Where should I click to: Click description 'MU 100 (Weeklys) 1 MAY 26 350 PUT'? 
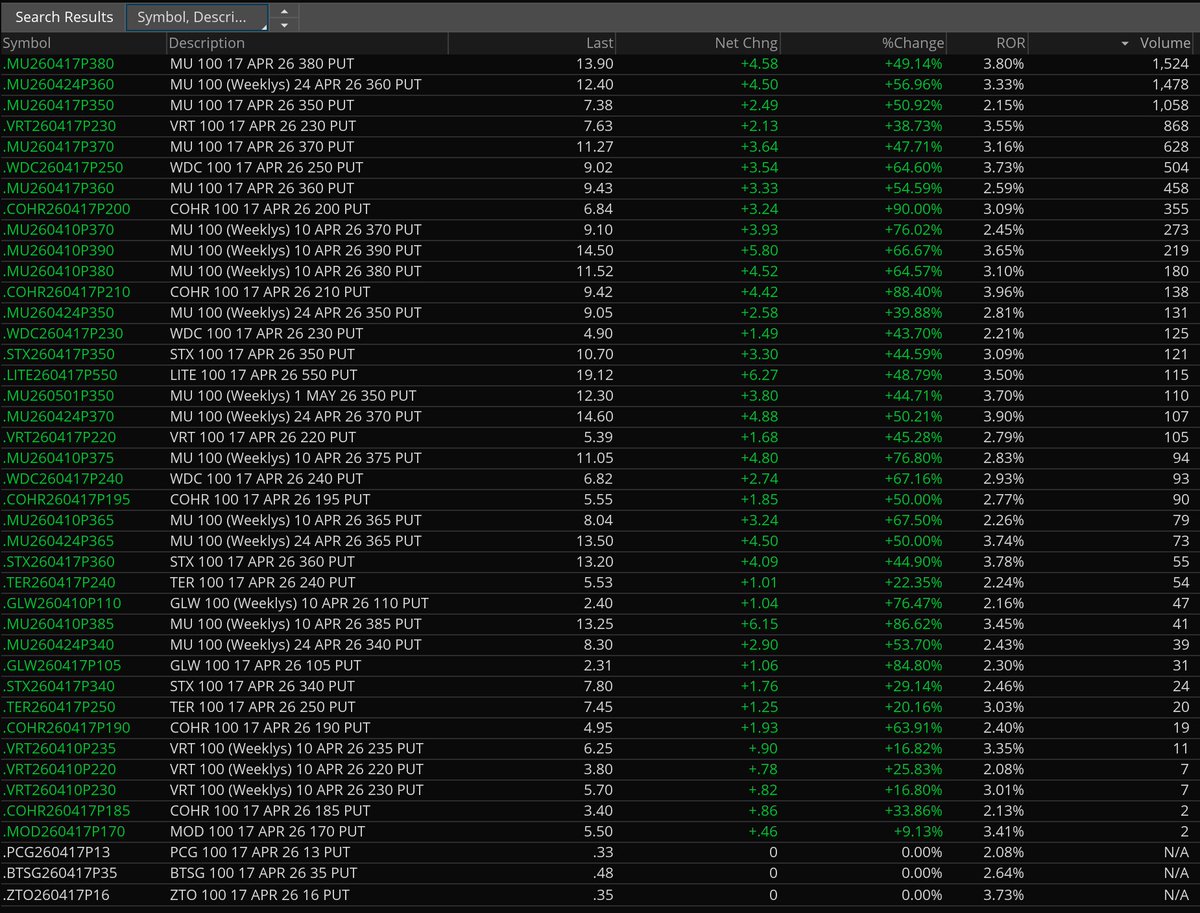294,396
